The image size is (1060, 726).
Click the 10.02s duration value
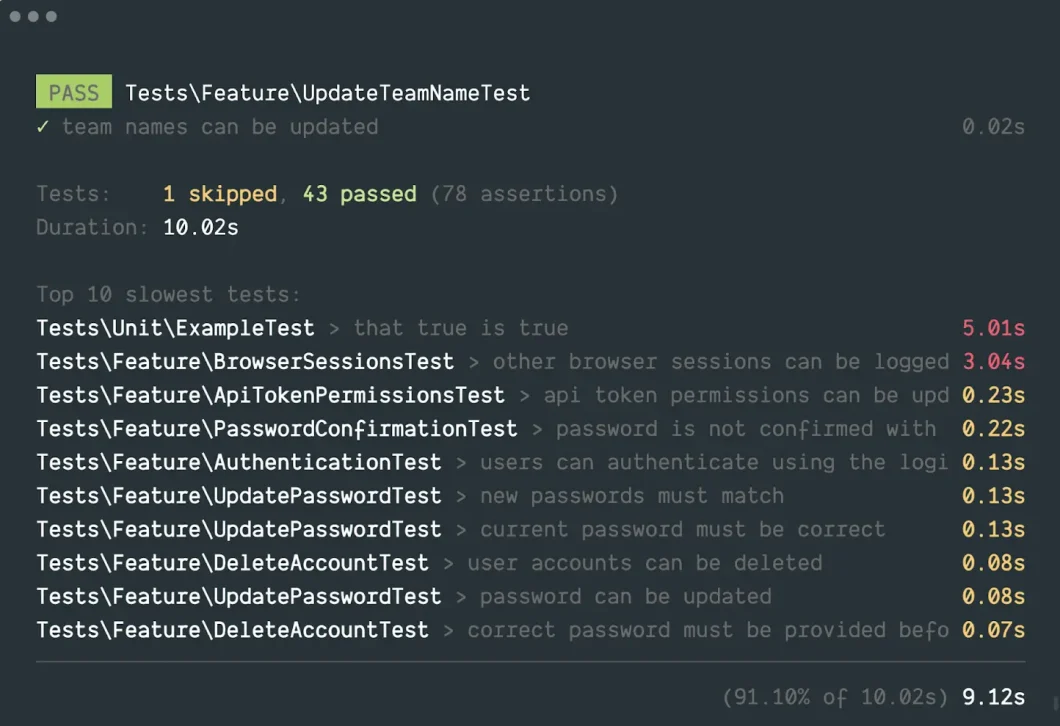click(200, 227)
